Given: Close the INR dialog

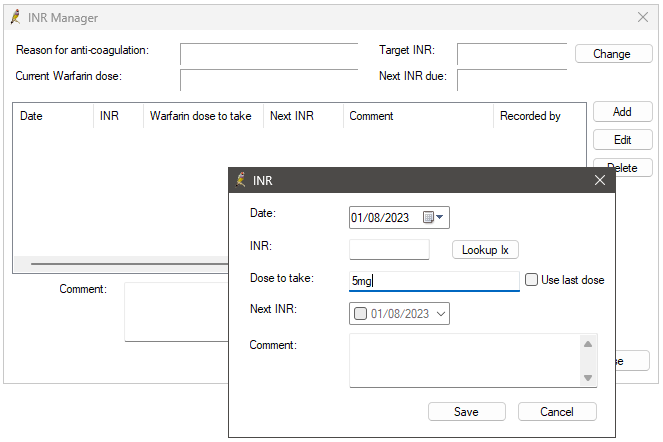Looking at the screenshot, I should pyautogui.click(x=600, y=180).
